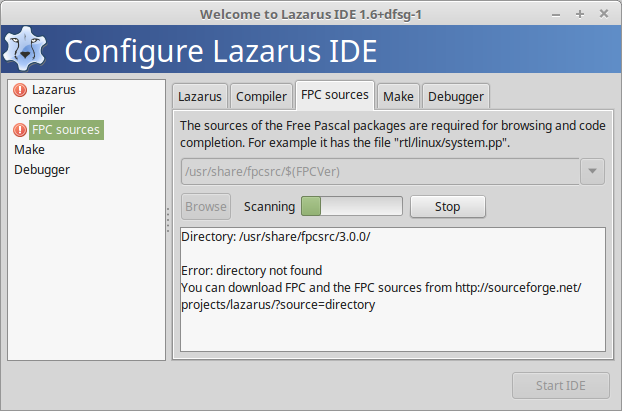Switch to the Compiler tab
The width and height of the screenshot is (622, 411).
[261, 96]
